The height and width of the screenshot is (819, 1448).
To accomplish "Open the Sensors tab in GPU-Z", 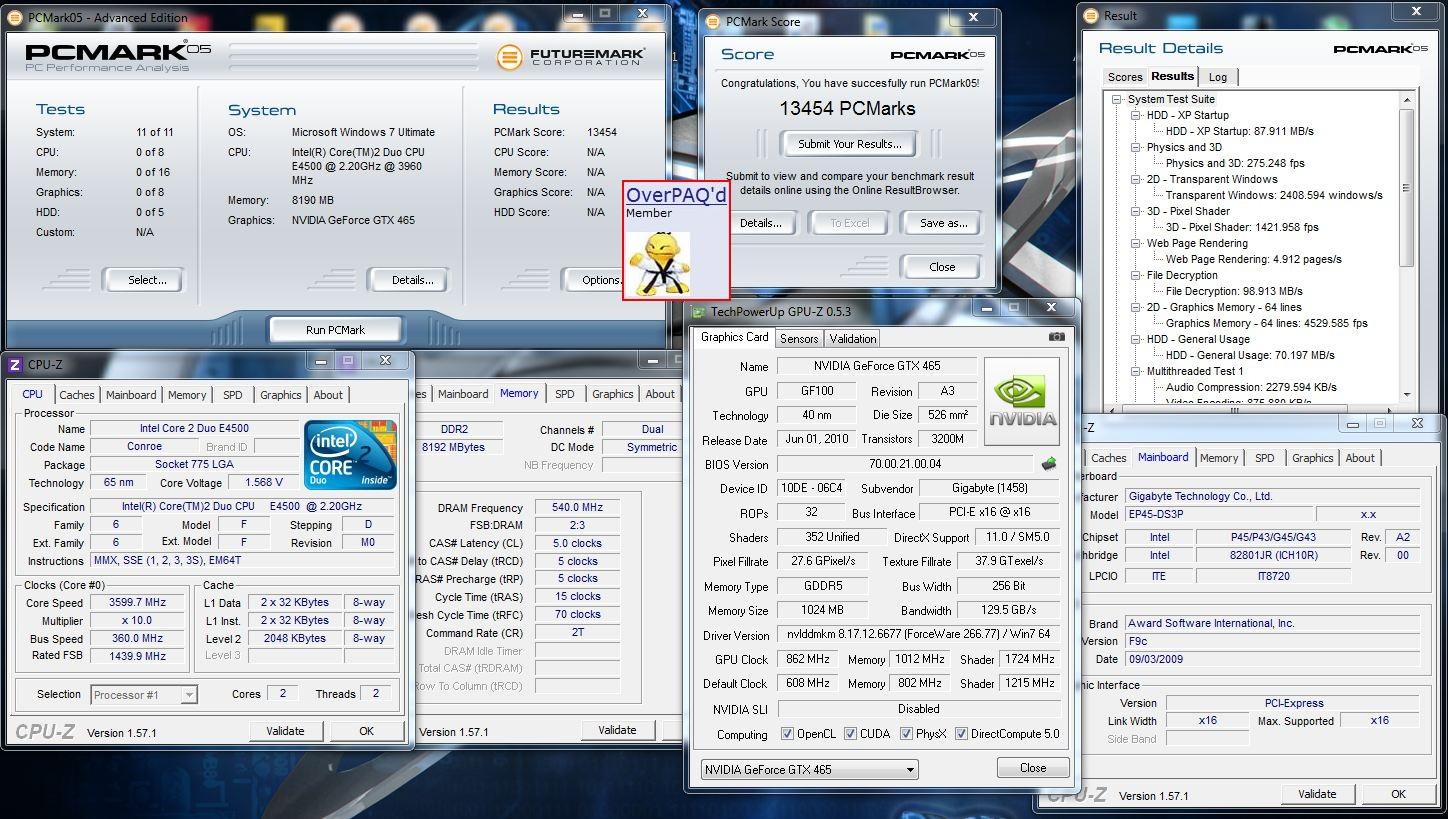I will pyautogui.click(x=799, y=339).
